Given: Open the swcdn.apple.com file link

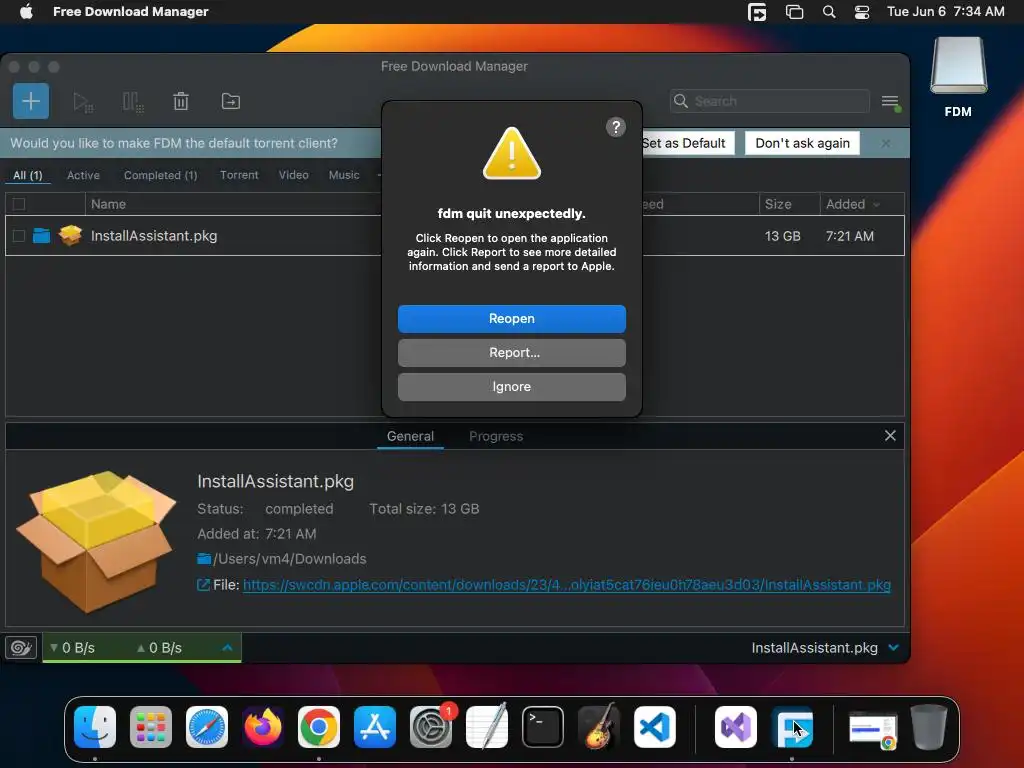Looking at the screenshot, I should pos(567,584).
